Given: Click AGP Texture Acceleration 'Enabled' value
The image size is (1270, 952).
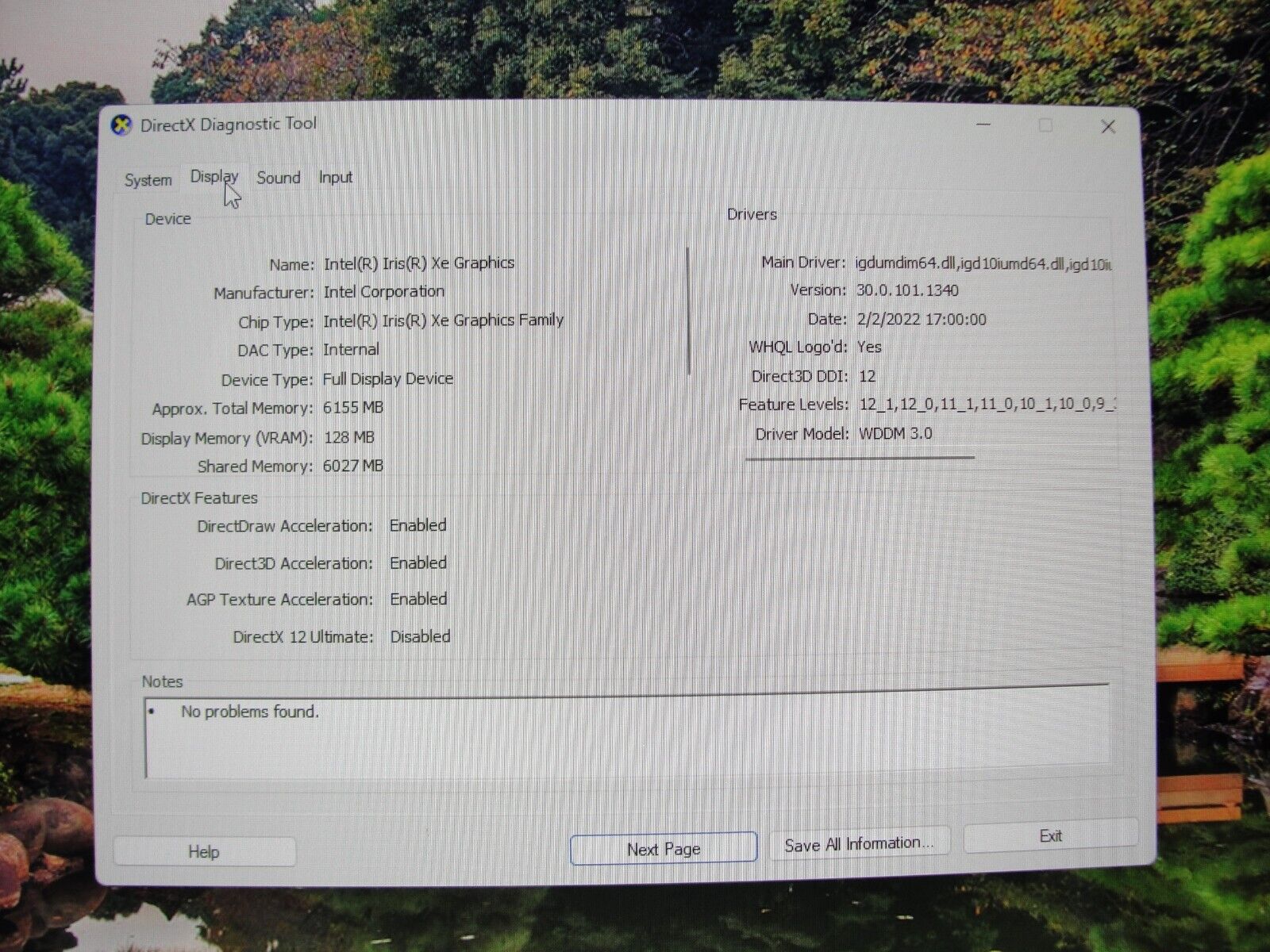Looking at the screenshot, I should coord(418,600).
